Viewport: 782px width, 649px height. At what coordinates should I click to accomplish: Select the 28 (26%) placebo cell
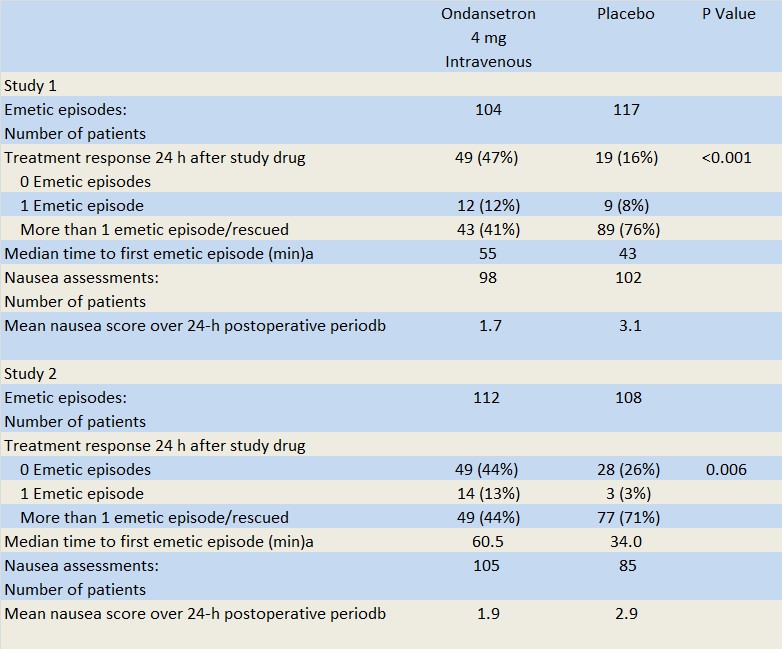627,470
